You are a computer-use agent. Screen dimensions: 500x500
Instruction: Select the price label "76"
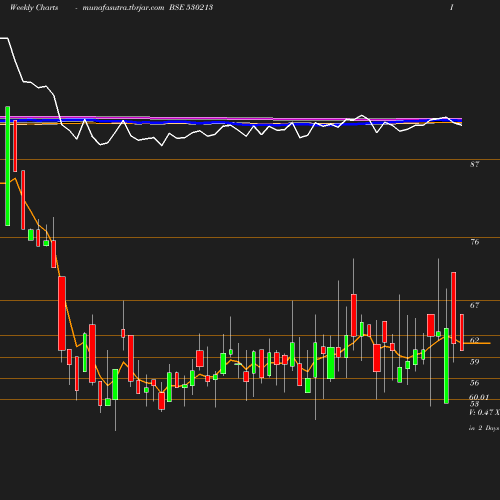coord(475,242)
